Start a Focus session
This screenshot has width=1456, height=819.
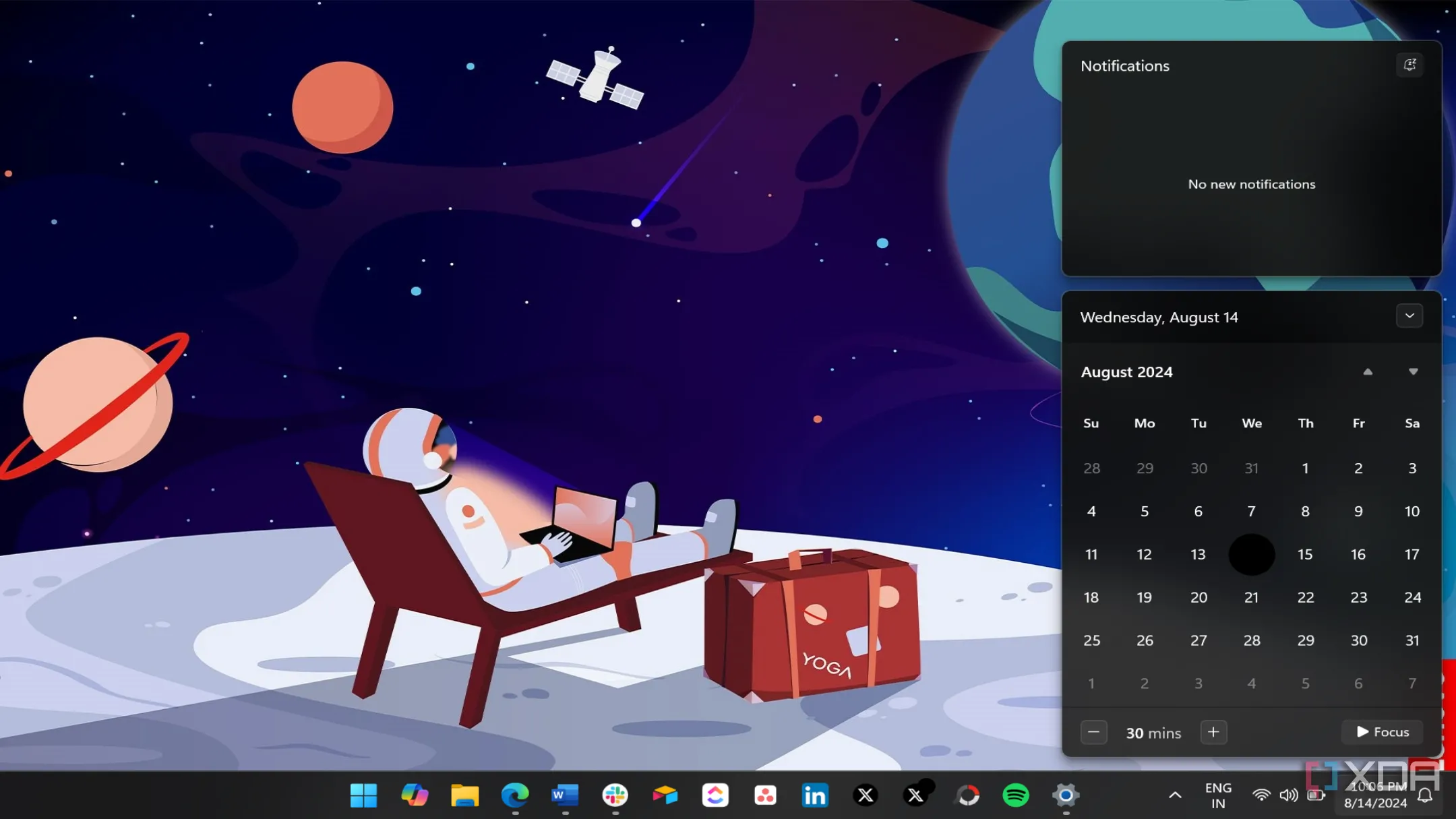click(x=1383, y=732)
